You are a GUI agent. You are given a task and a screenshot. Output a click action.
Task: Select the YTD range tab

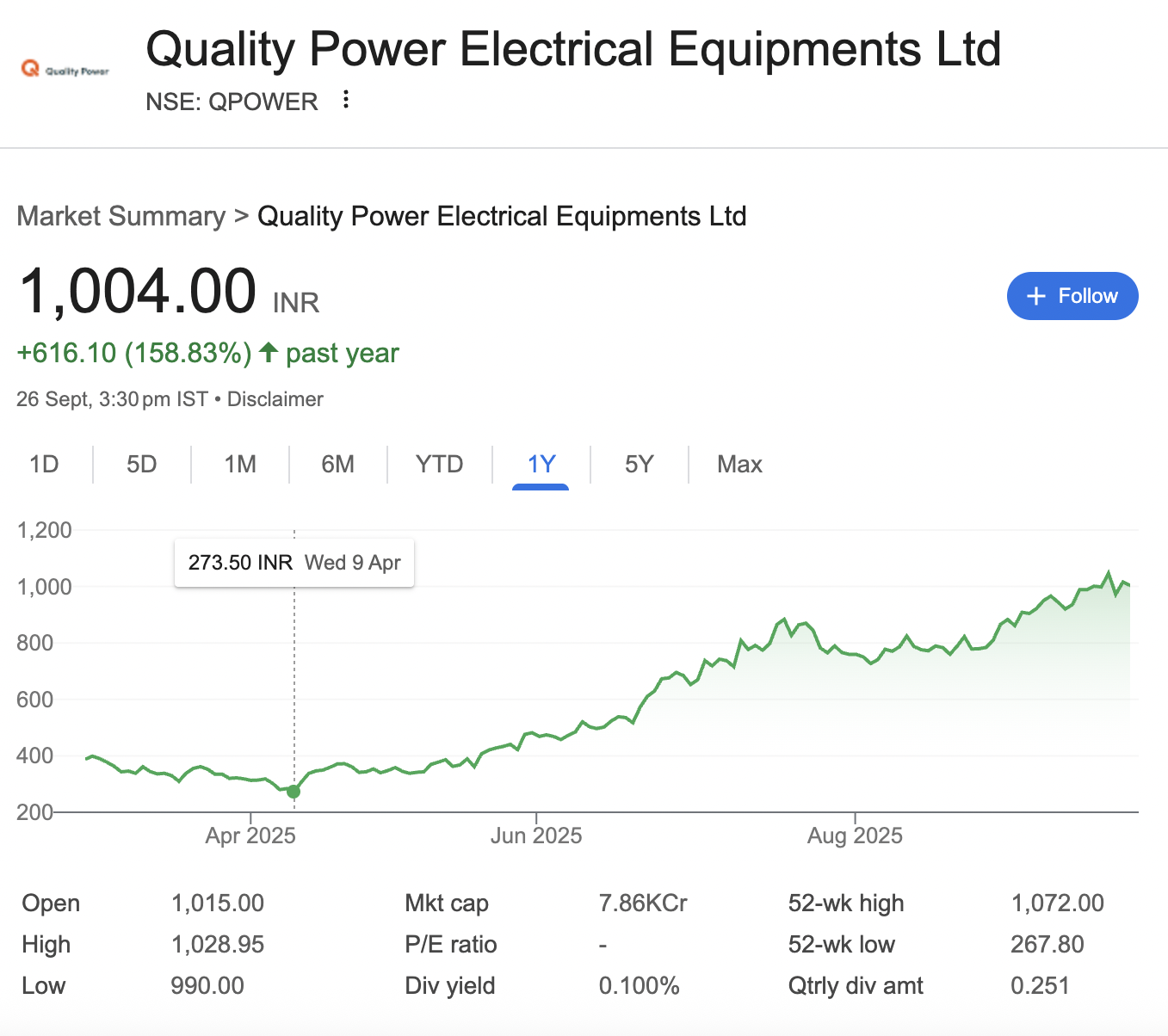(439, 465)
